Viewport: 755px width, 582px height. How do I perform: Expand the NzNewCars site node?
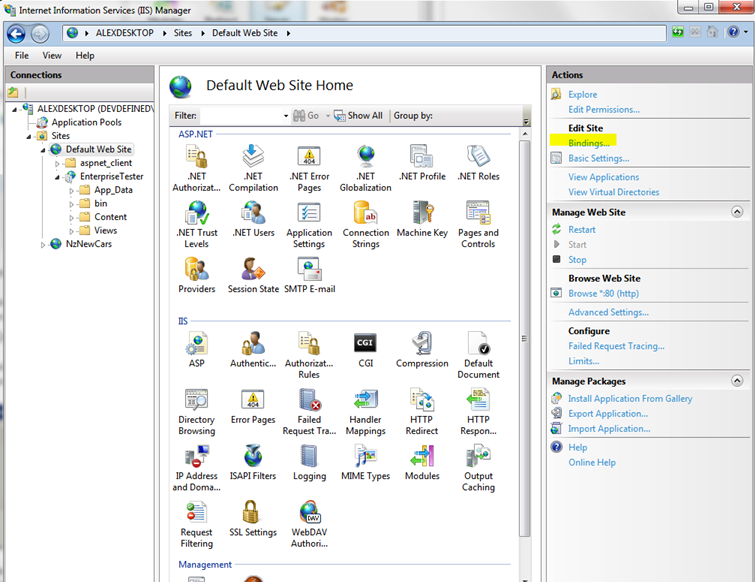coord(43,244)
